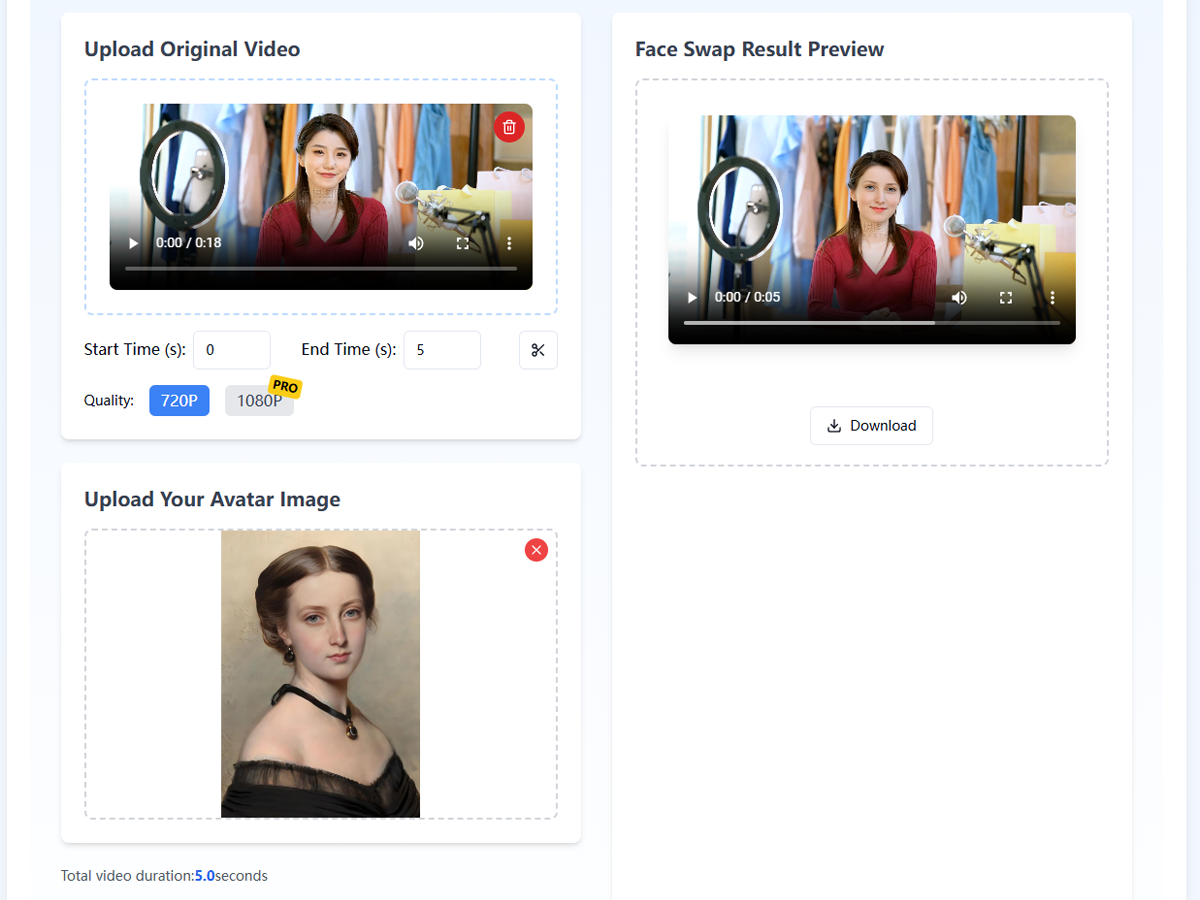Play the original video
Viewport: 1200px width, 900px height.
pyautogui.click(x=132, y=242)
